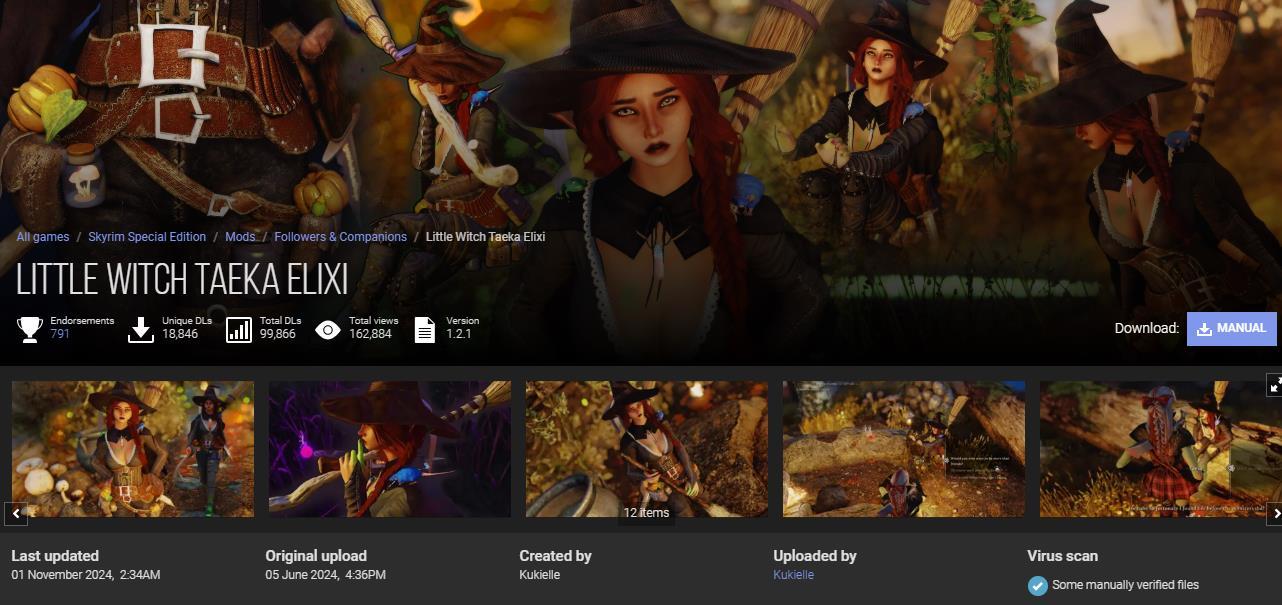
Task: Go to Skyrim Special Edition breadcrumb
Action: tap(147, 237)
